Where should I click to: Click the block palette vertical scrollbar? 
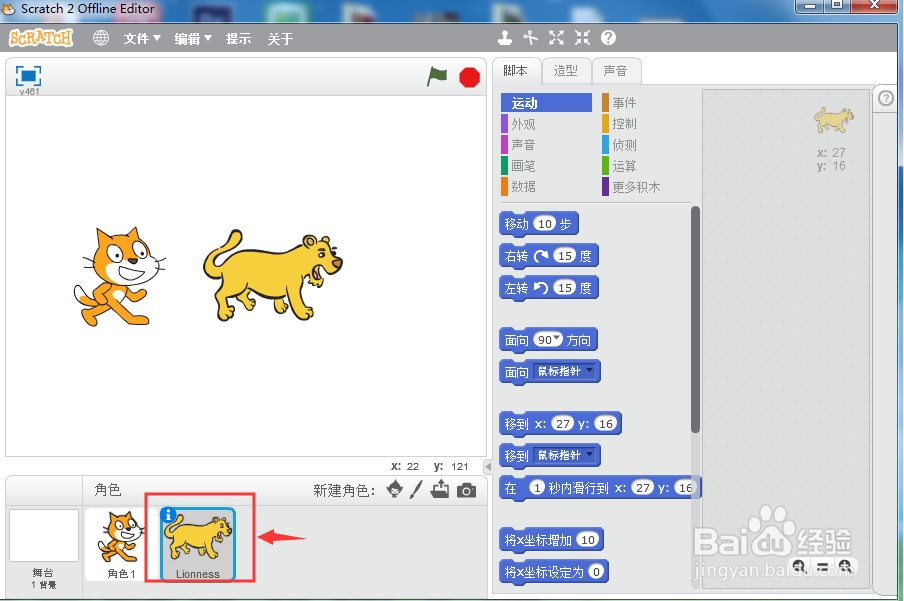coord(695,319)
